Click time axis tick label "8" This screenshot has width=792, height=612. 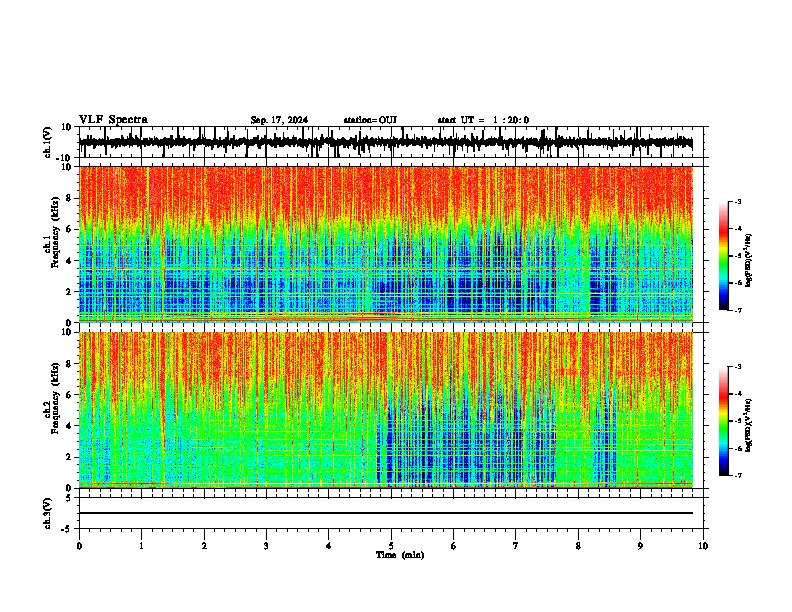click(578, 546)
